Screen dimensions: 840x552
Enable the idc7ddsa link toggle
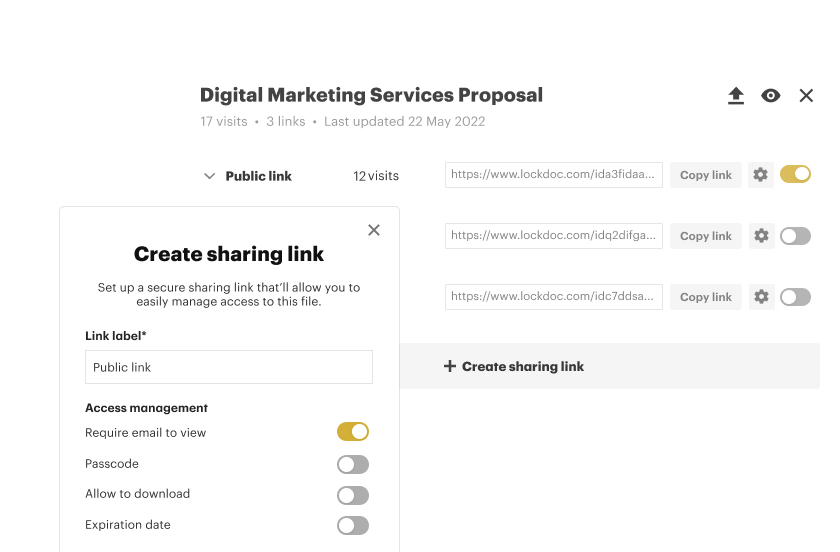795,297
